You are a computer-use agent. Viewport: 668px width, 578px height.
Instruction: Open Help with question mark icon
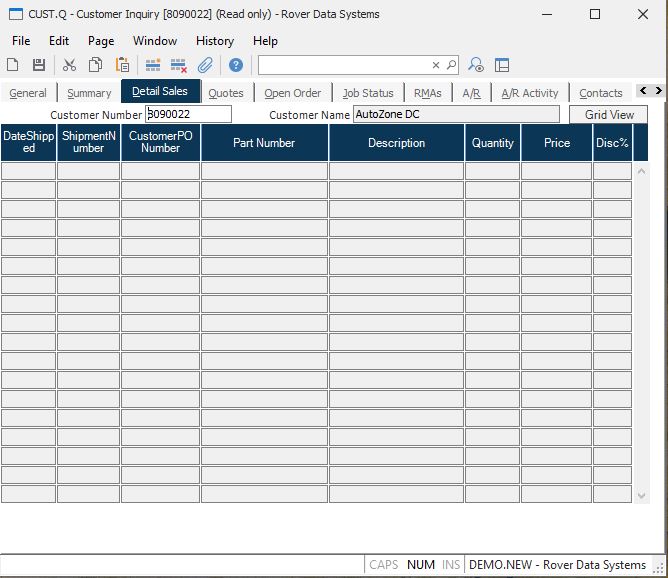click(x=236, y=65)
